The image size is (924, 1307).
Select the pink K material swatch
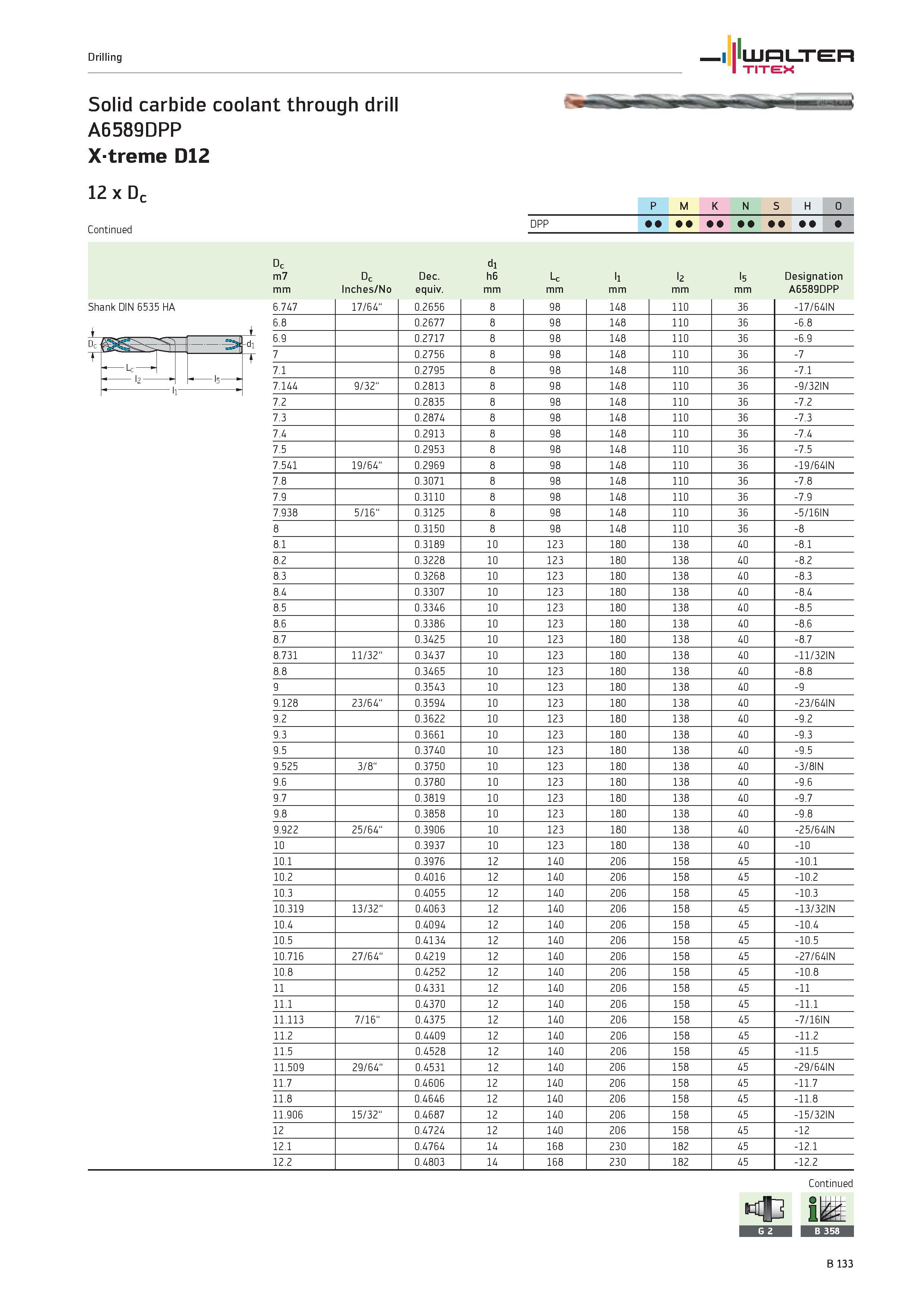[x=715, y=206]
